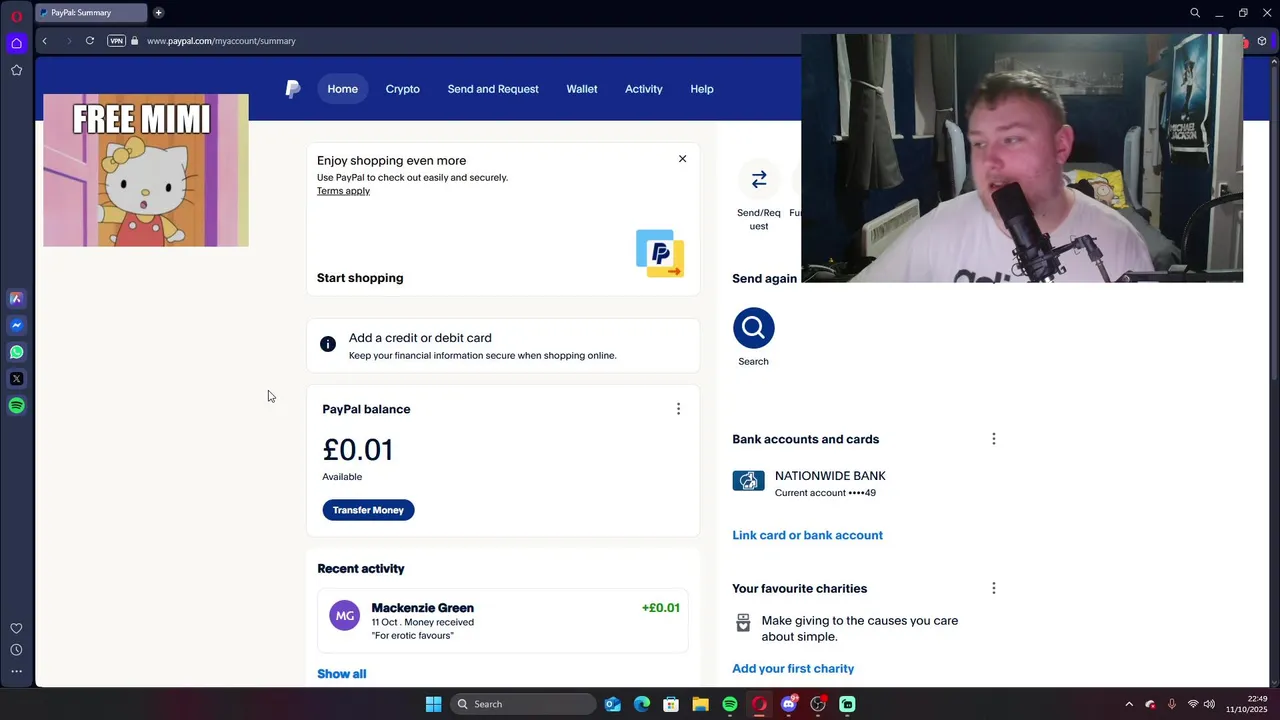Select the PayPal: Summary browser tab
This screenshot has height=720, width=1280.
click(91, 13)
